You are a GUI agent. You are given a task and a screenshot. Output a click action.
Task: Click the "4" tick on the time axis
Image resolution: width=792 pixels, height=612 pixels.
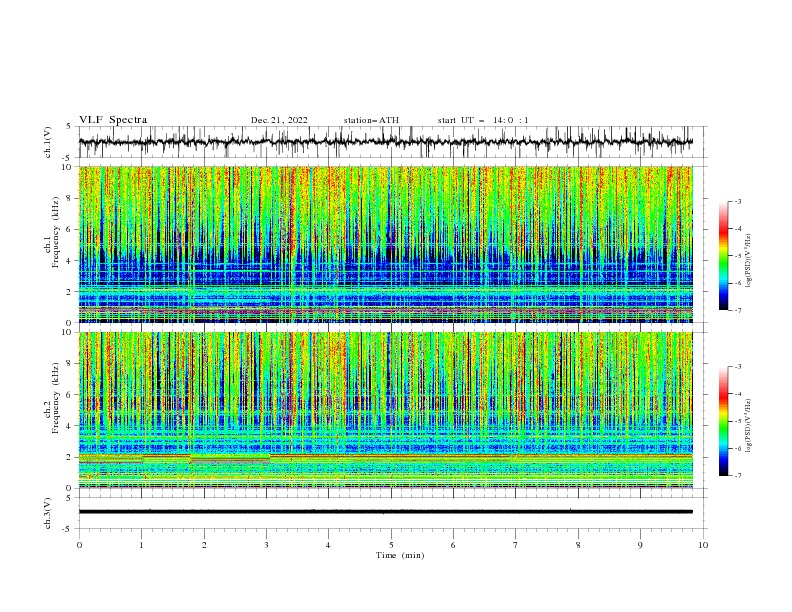pyautogui.click(x=328, y=545)
